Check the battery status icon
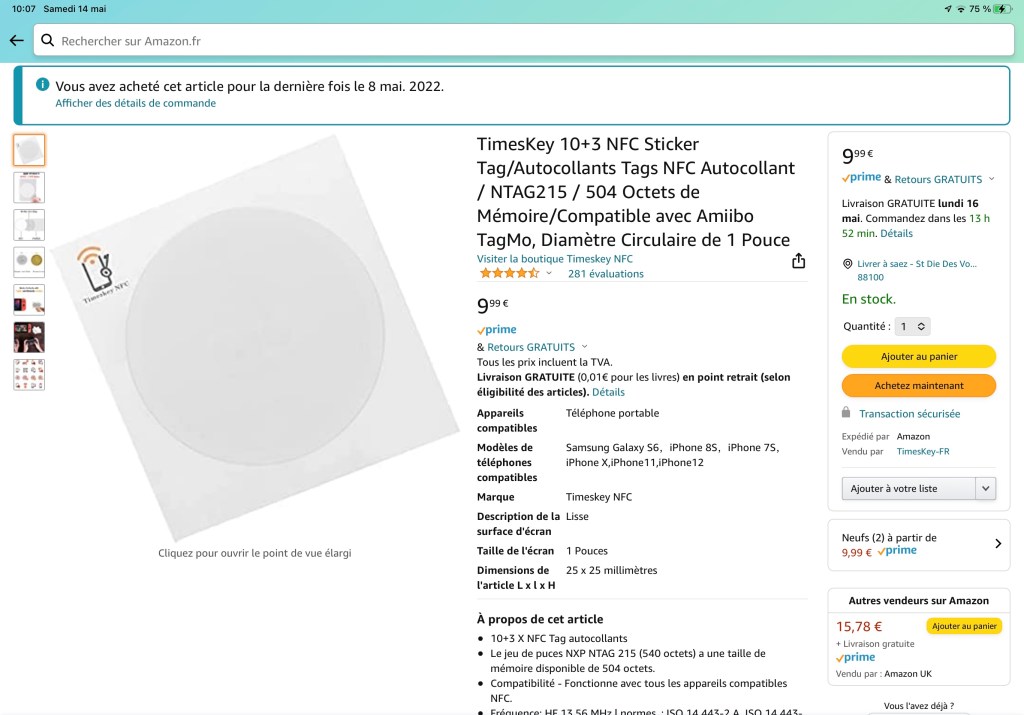1024x715 pixels. pos(1002,9)
